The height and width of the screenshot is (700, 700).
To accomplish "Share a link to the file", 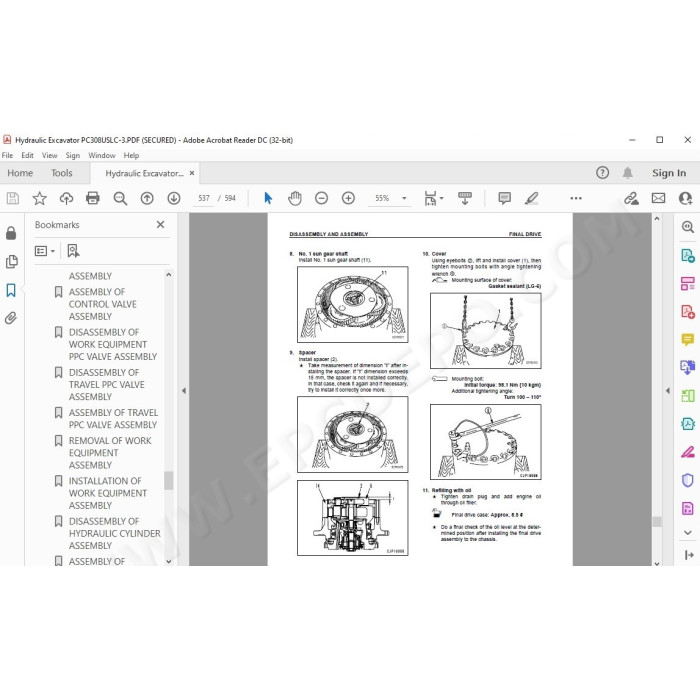I will [x=631, y=198].
